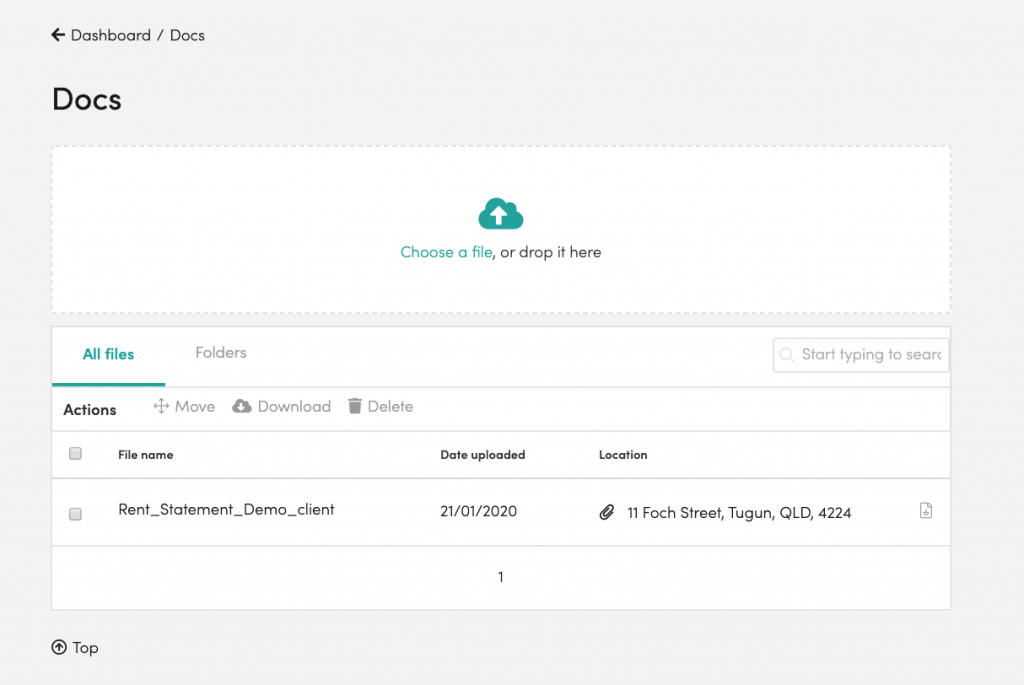Screen dimensions: 1024x685
Task: Click the 'Choose a file' link
Action: (x=446, y=252)
